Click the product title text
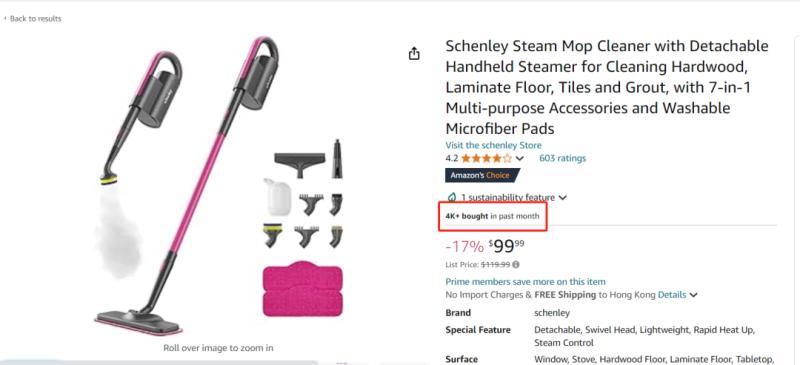This screenshot has width=800, height=365. coord(607,87)
